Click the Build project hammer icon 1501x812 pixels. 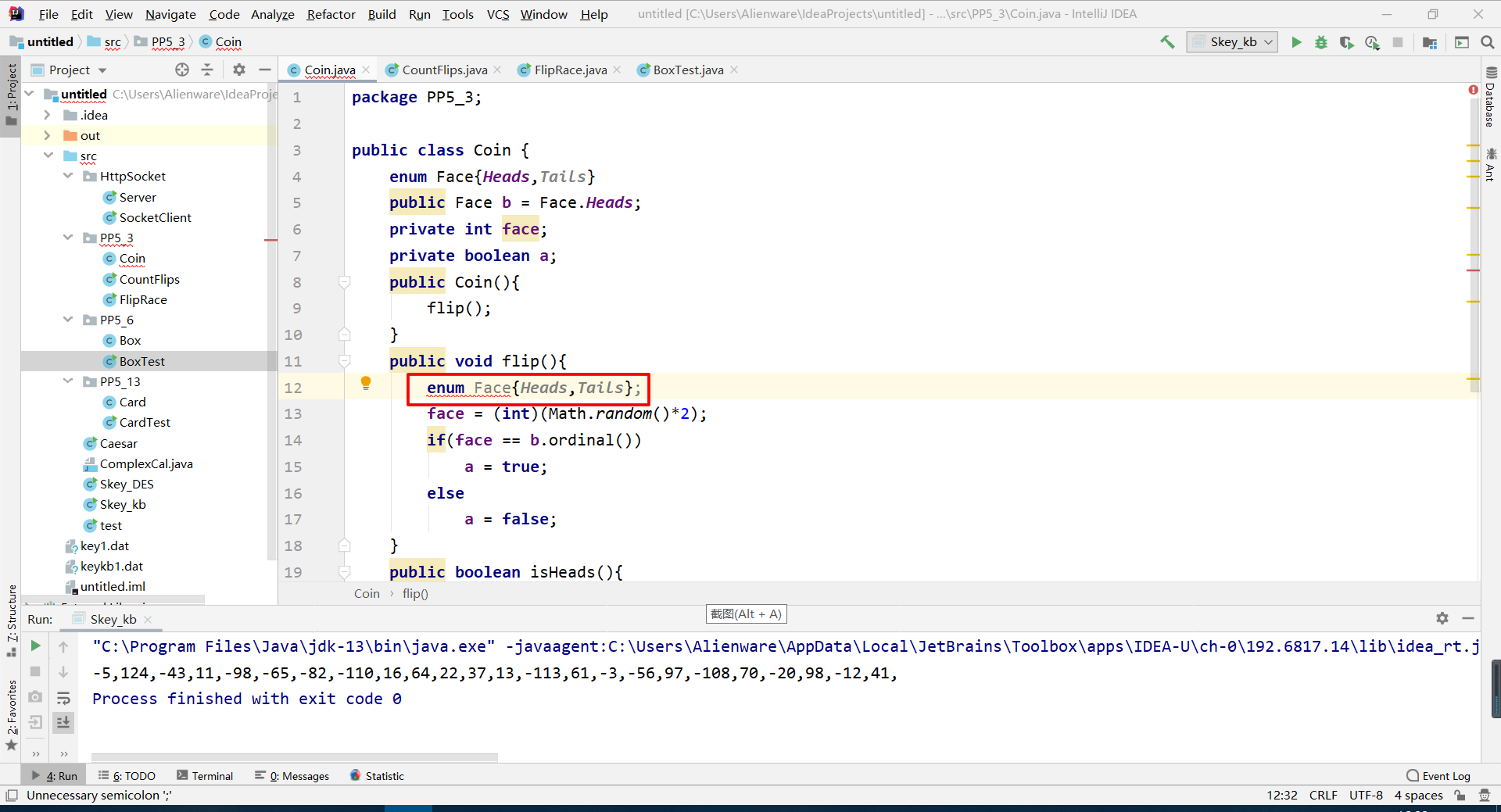pos(1167,42)
